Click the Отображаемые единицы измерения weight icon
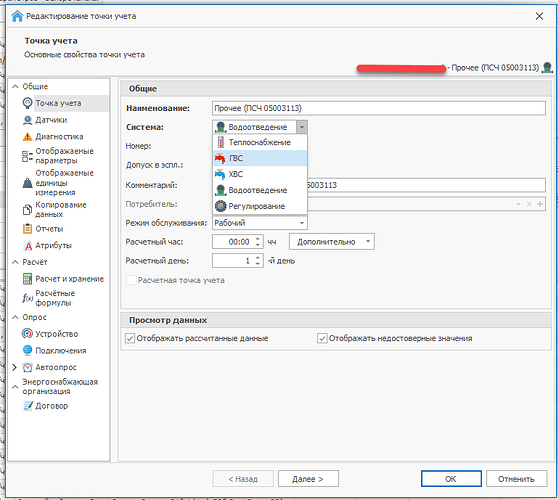 27,183
